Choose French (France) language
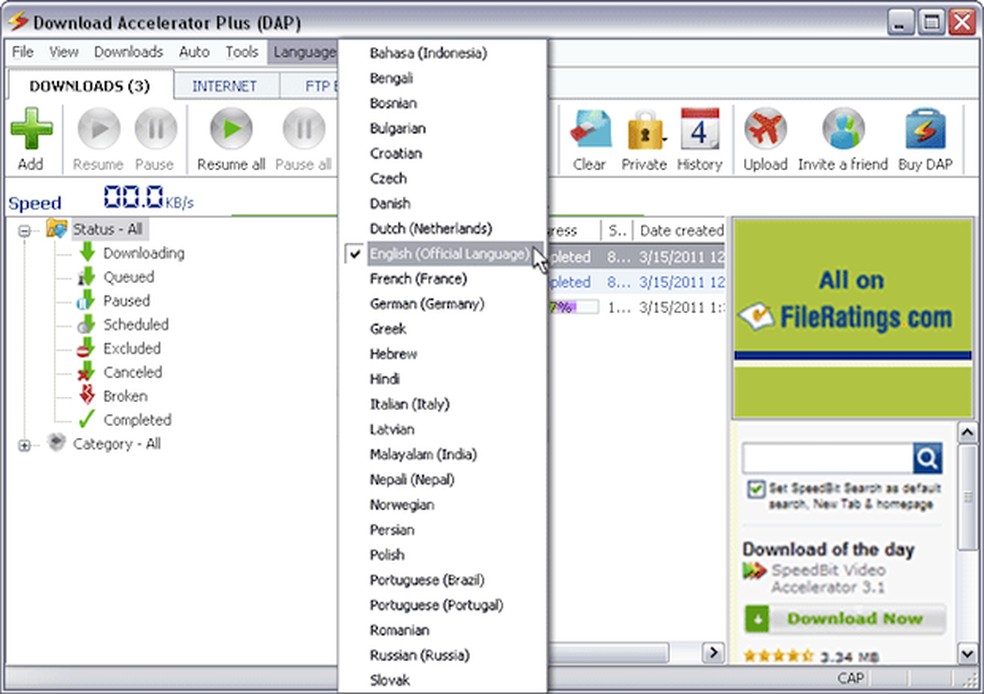Image resolution: width=984 pixels, height=694 pixels. (x=442, y=279)
